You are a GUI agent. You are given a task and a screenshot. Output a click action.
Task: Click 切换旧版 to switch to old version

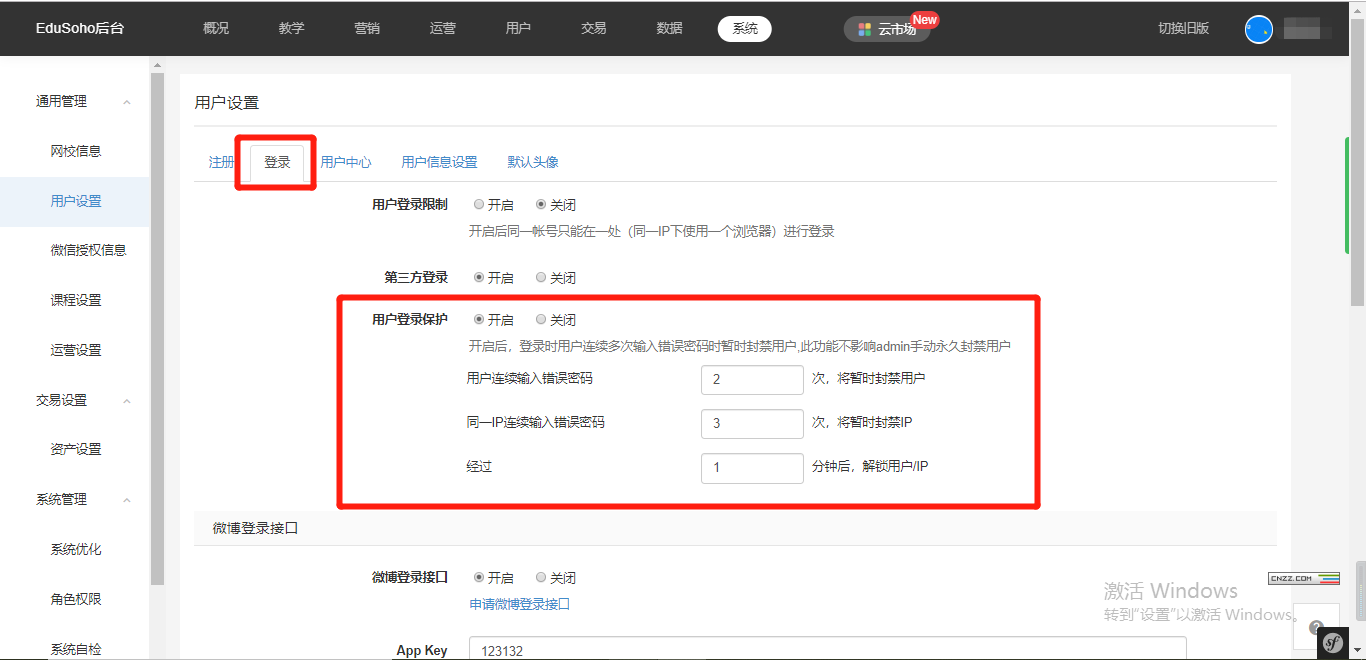coord(1183,28)
